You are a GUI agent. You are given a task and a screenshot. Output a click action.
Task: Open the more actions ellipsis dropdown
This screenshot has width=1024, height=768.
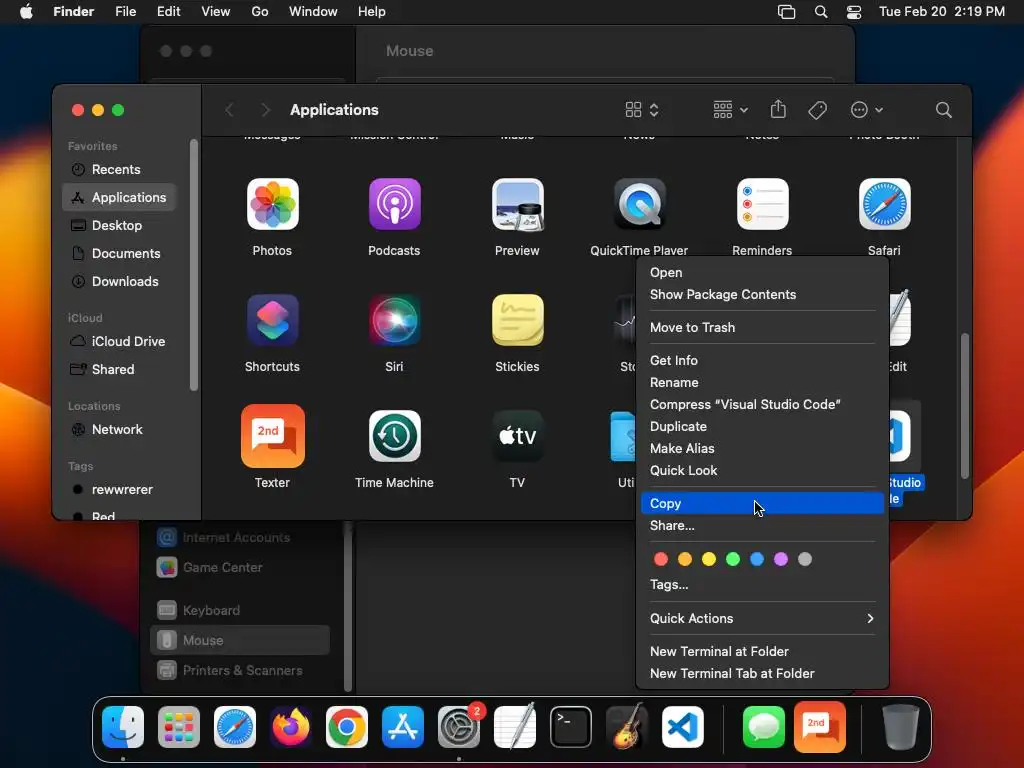click(x=867, y=110)
